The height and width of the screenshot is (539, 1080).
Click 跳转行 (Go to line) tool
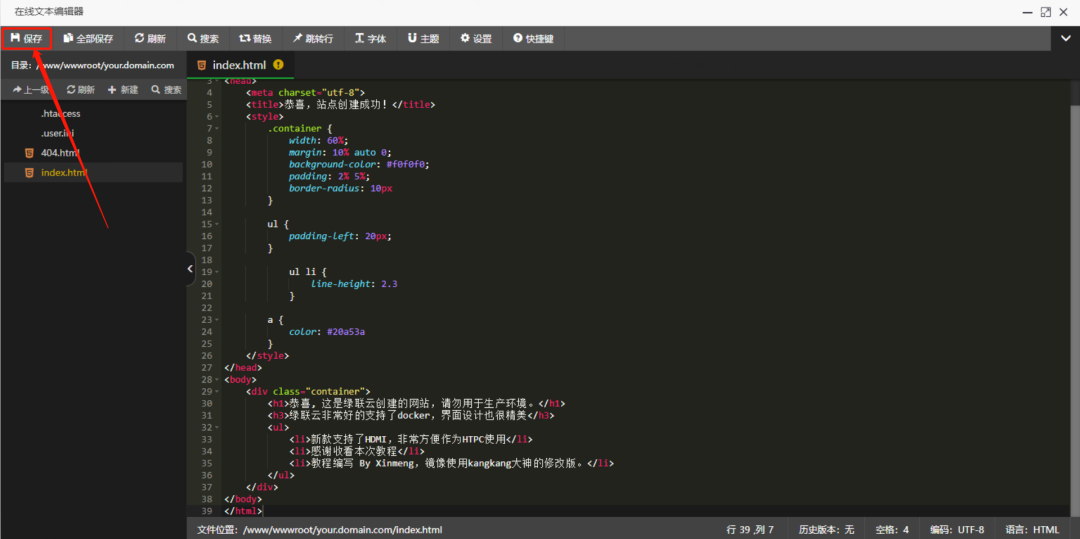(x=312, y=39)
